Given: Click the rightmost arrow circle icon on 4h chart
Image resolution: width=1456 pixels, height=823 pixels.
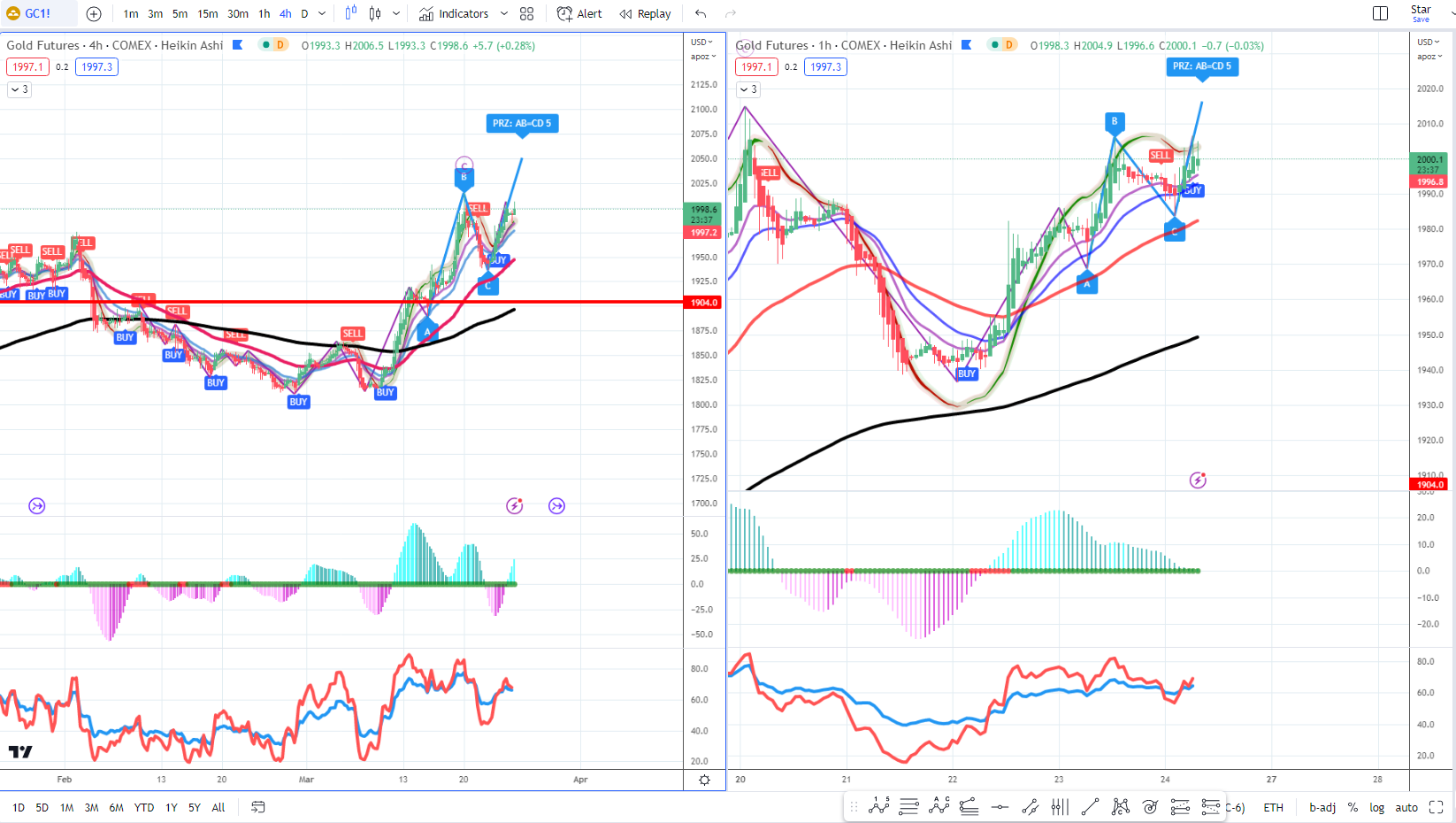Looking at the screenshot, I should [x=557, y=506].
